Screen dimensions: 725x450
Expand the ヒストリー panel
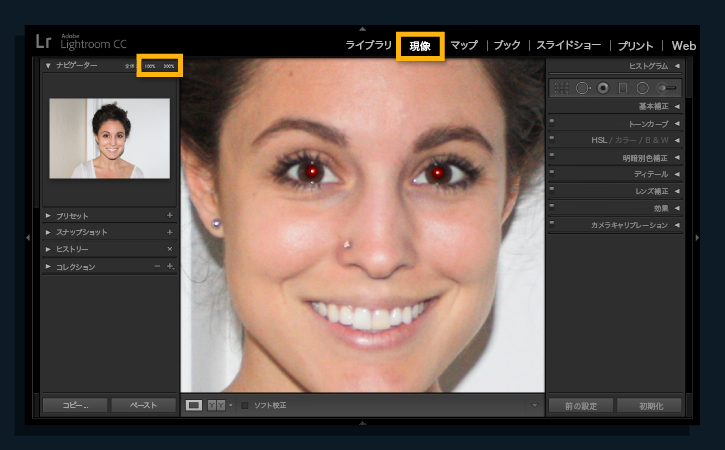coord(48,249)
